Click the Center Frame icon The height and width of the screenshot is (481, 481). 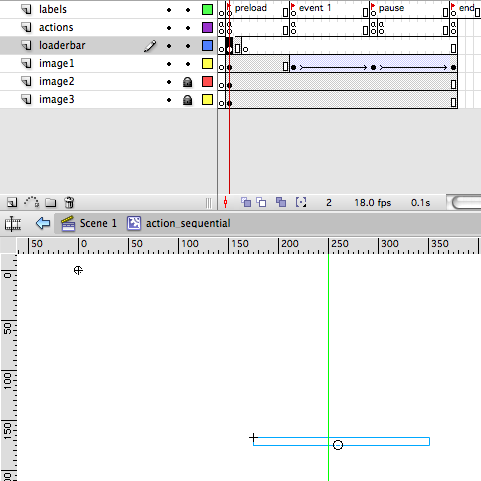pos(226,202)
